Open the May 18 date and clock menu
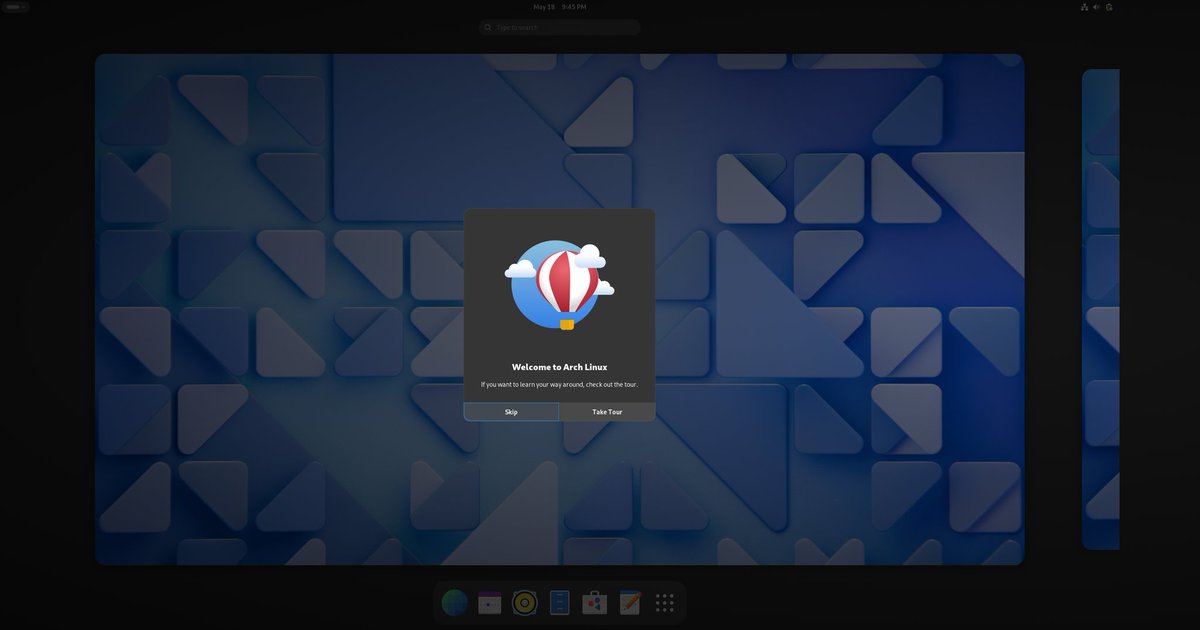This screenshot has width=1200, height=630. click(560, 7)
